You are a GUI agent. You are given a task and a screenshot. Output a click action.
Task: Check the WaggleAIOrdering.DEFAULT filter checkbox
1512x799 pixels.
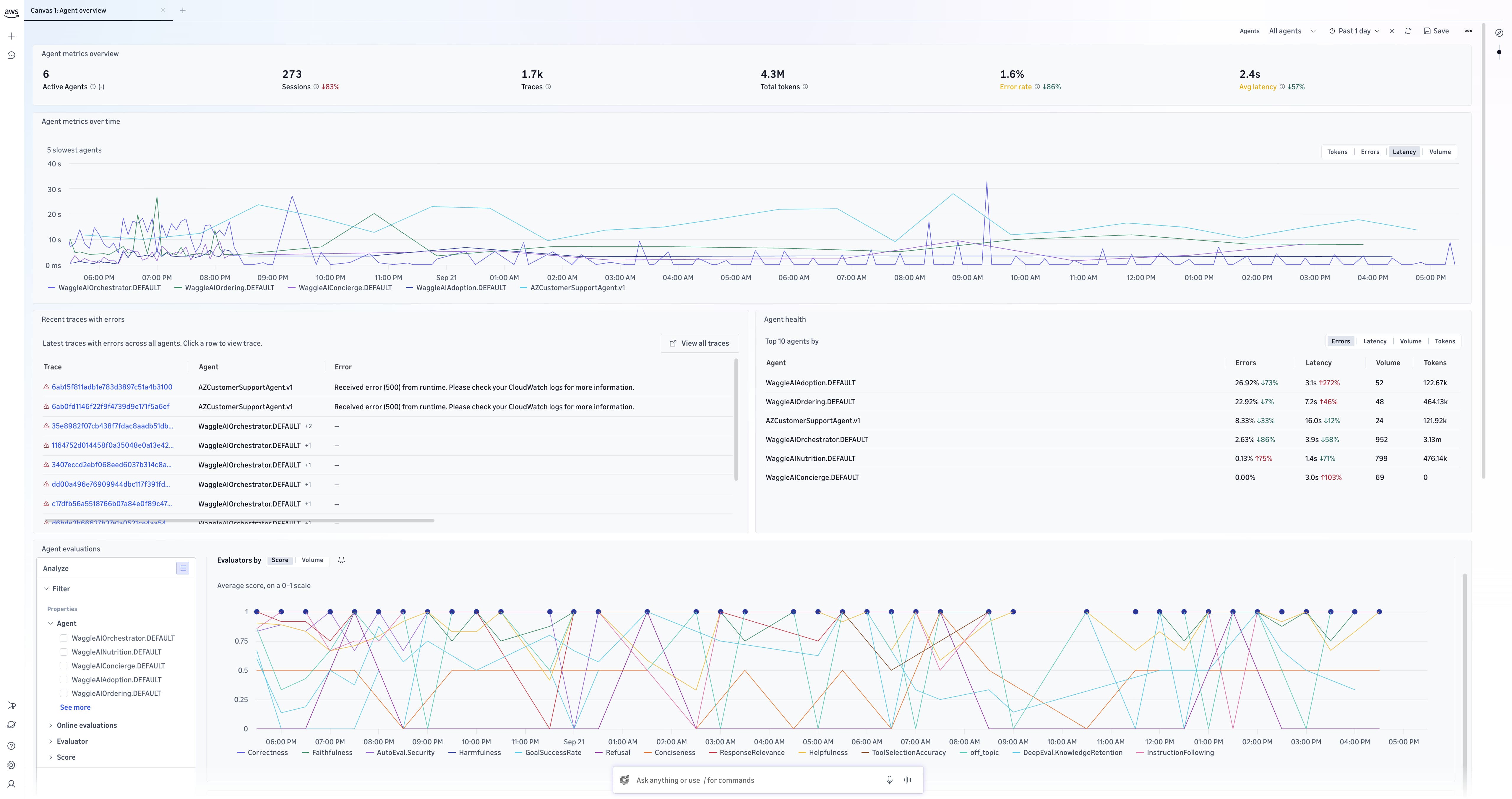point(63,694)
